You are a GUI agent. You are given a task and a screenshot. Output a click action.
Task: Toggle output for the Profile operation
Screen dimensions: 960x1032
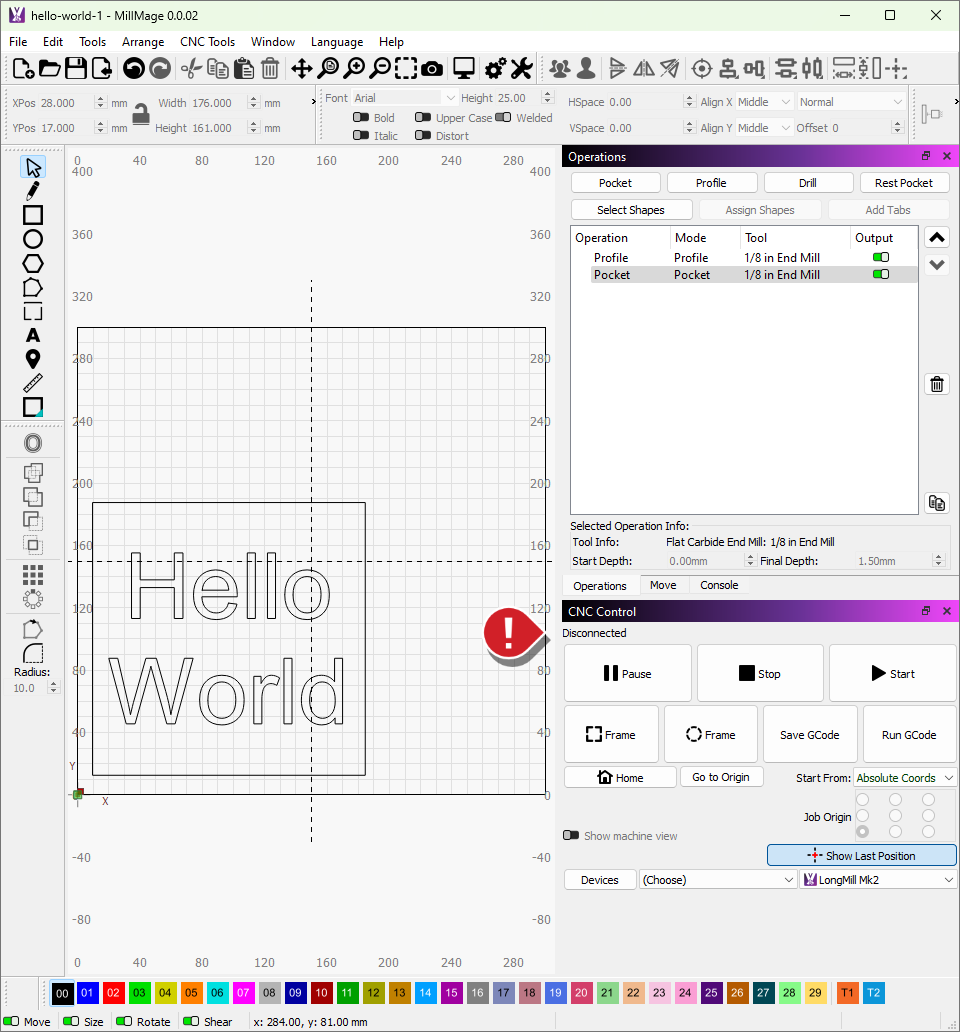point(880,258)
